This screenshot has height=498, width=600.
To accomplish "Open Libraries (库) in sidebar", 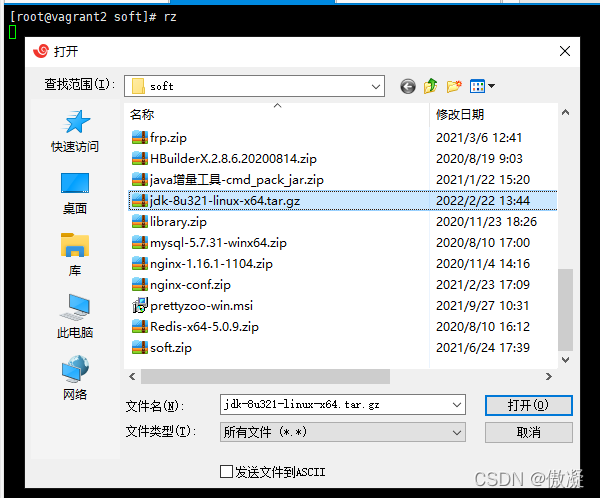I will coord(75,255).
